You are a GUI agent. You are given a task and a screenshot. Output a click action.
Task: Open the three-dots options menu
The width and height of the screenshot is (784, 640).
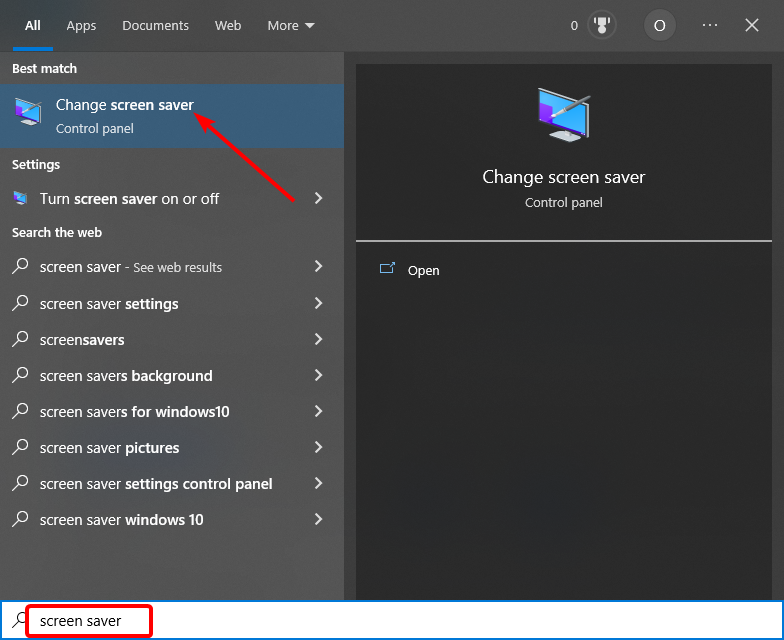click(710, 25)
